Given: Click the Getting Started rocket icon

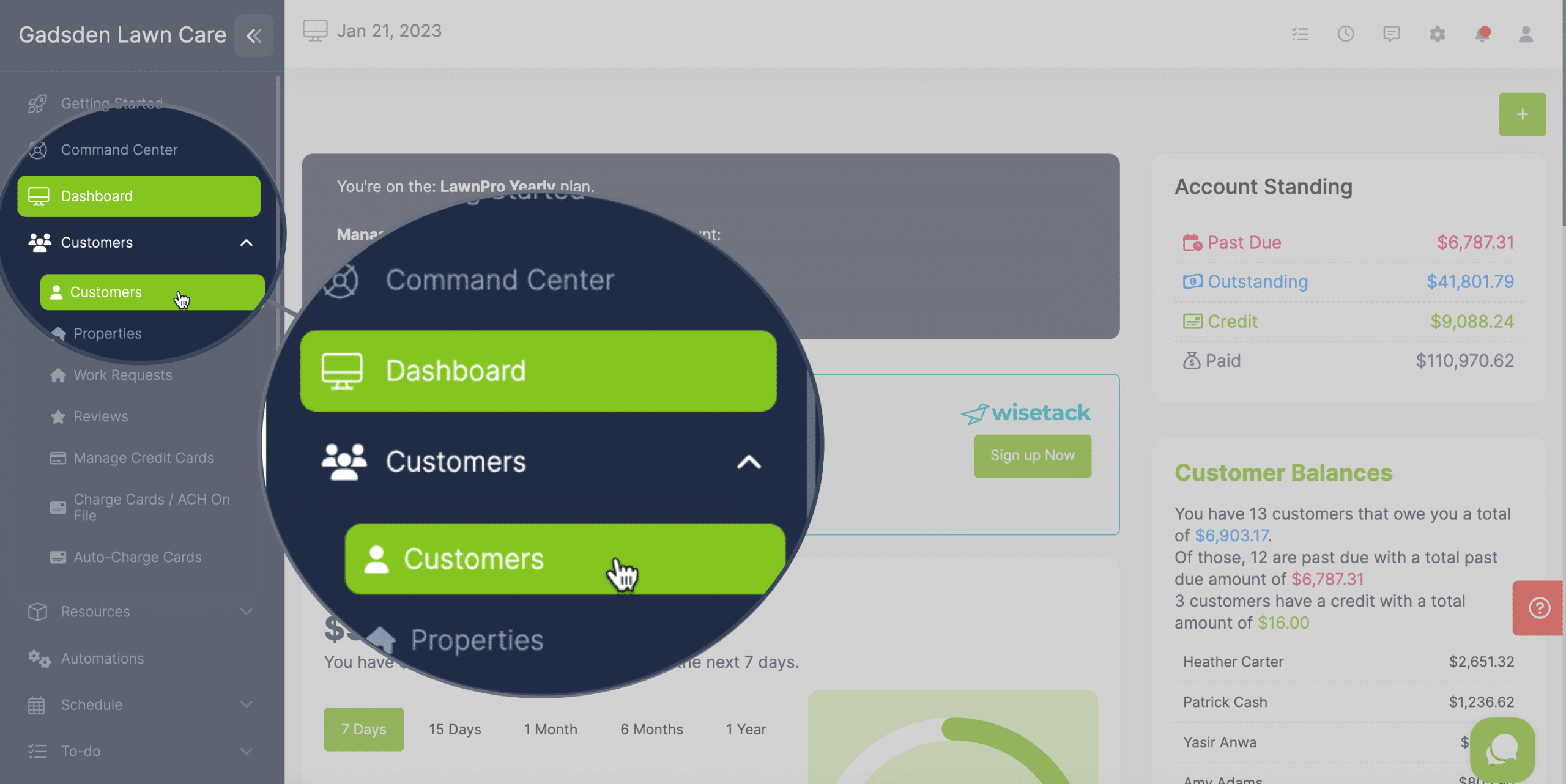Looking at the screenshot, I should click(x=37, y=104).
